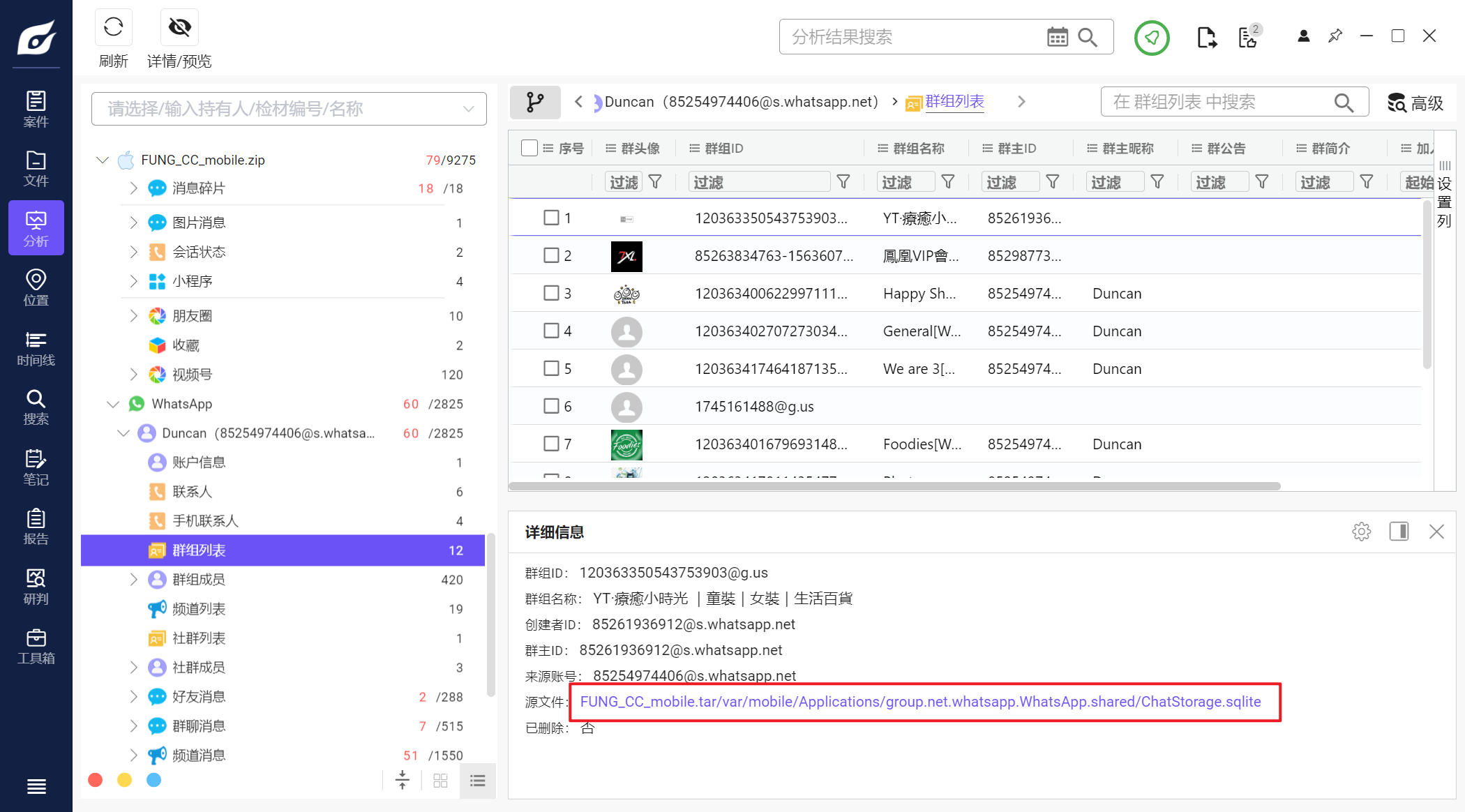Tick the select-all header checkbox
This screenshot has width=1465, height=812.
tap(529, 148)
